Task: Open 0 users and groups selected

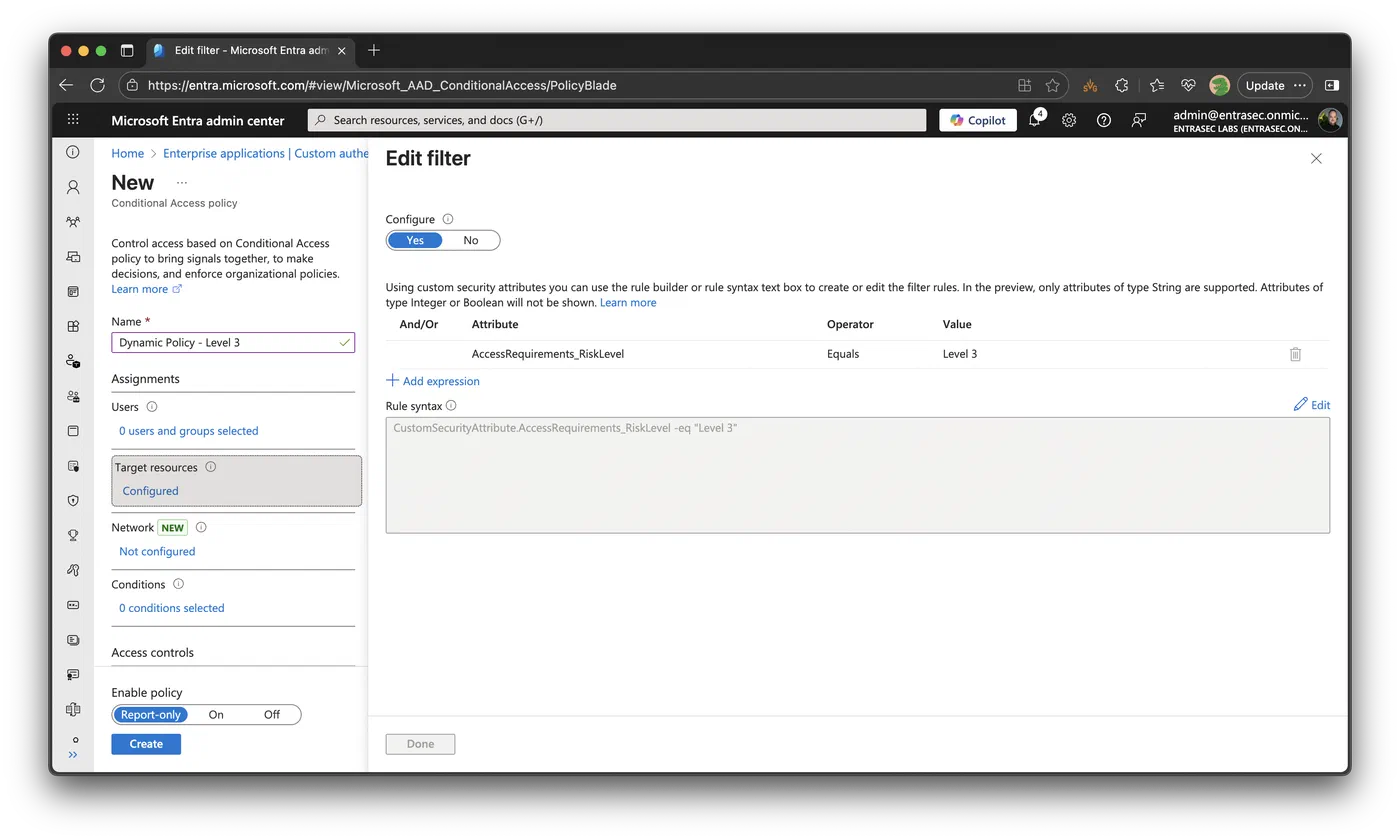Action: [x=189, y=431]
